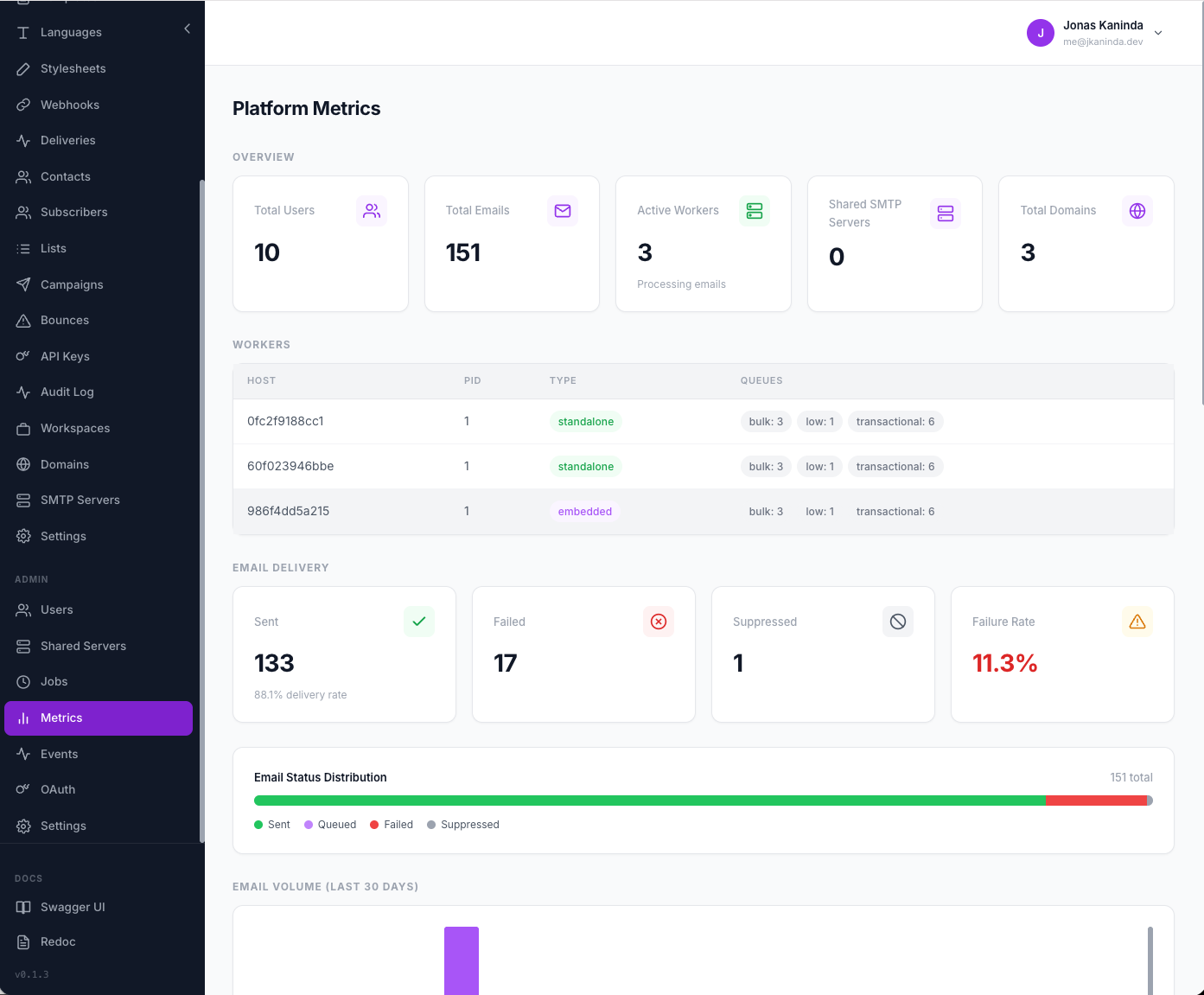The width and height of the screenshot is (1204, 995).
Task: Open the Domains globe icon
Action: coord(23,464)
